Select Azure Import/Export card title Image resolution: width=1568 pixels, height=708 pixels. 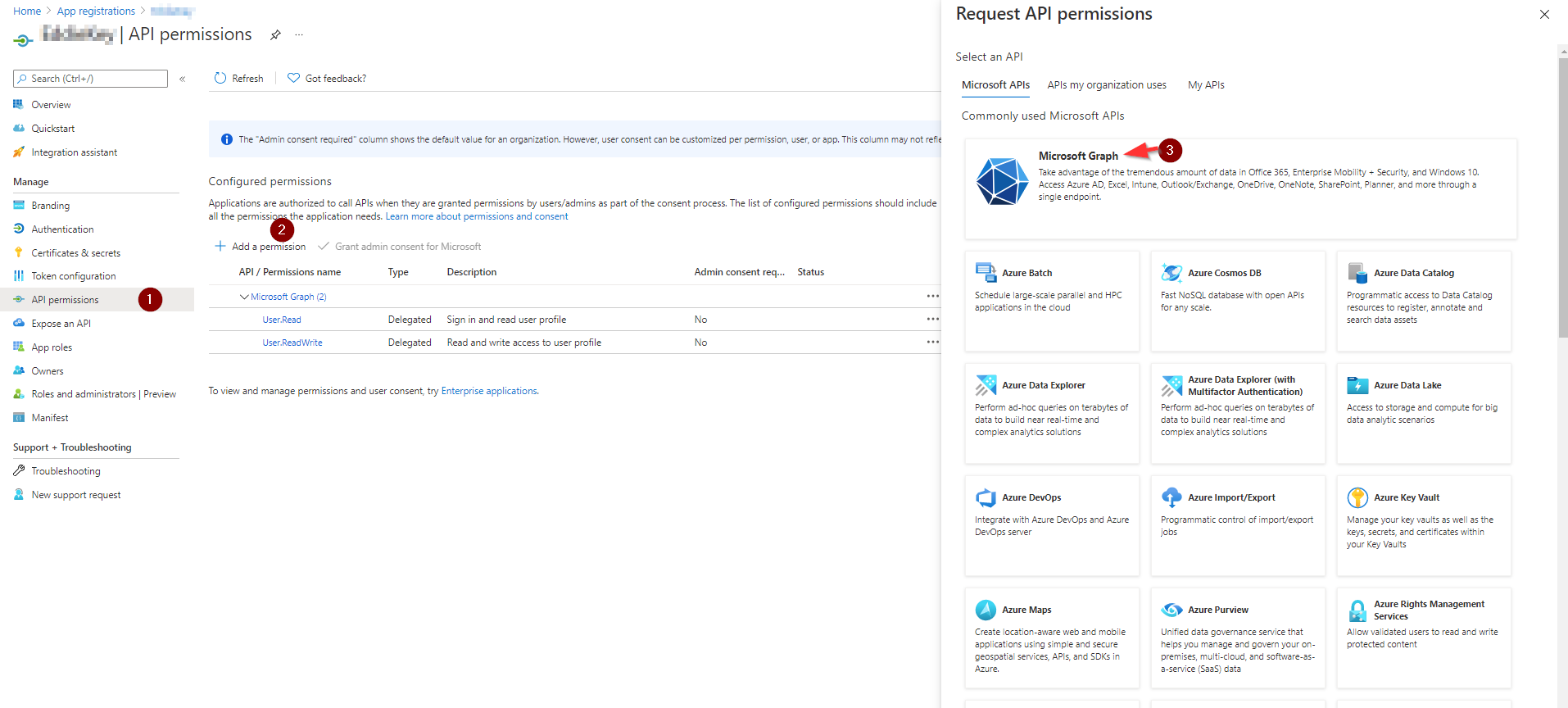(x=1231, y=497)
